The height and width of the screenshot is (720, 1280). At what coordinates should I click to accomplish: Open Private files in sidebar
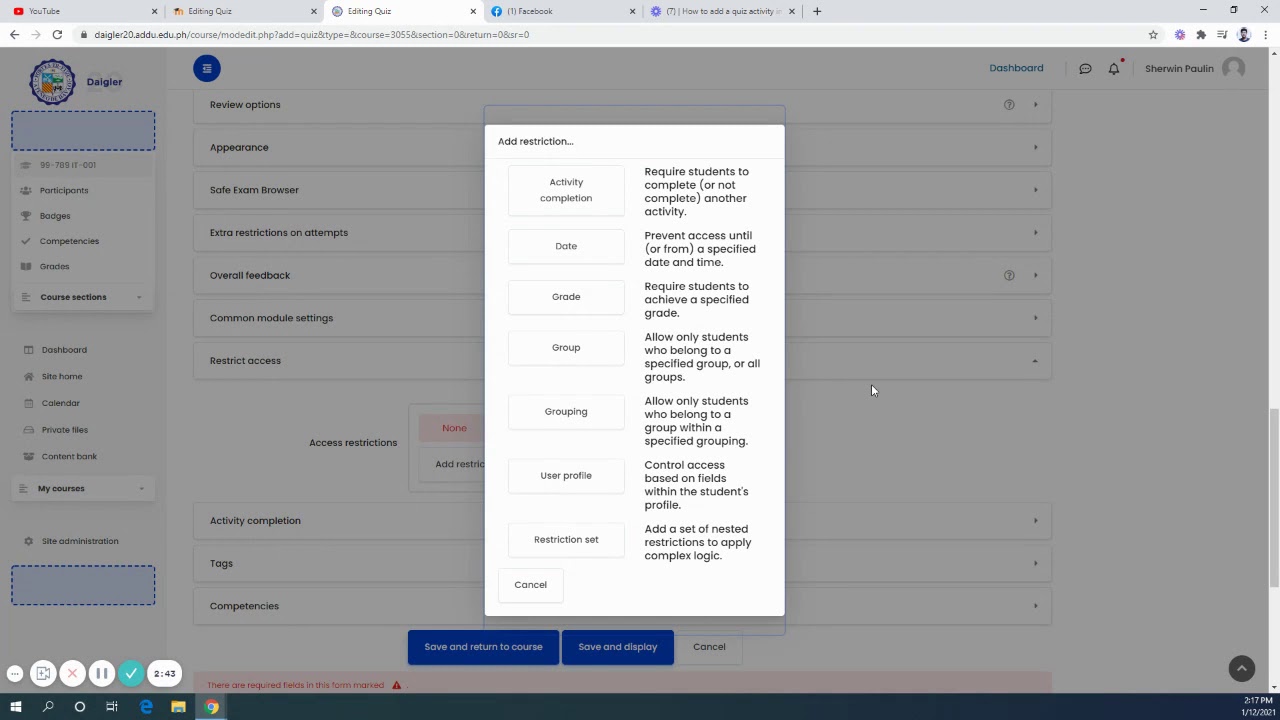[65, 430]
